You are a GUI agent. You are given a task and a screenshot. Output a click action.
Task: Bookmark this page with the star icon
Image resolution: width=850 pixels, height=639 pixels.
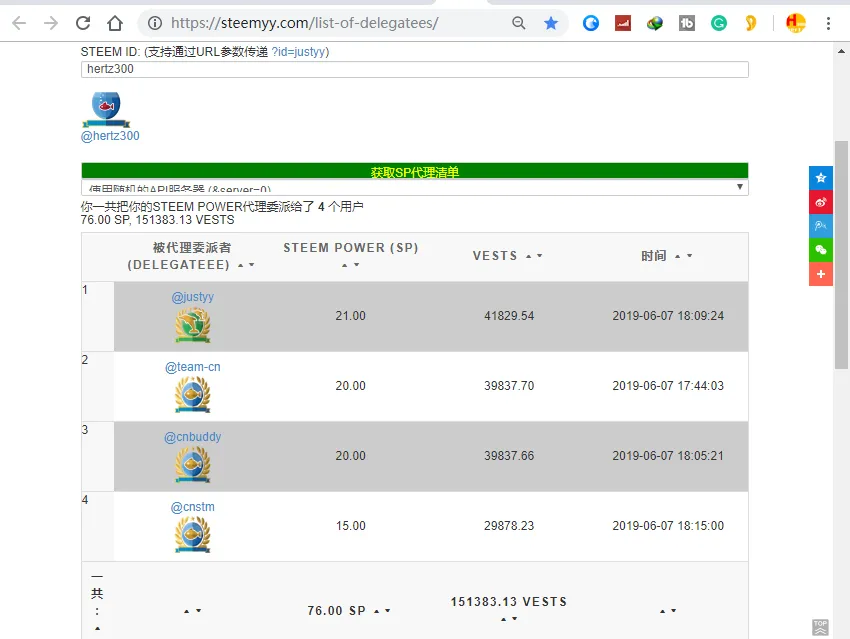551,23
